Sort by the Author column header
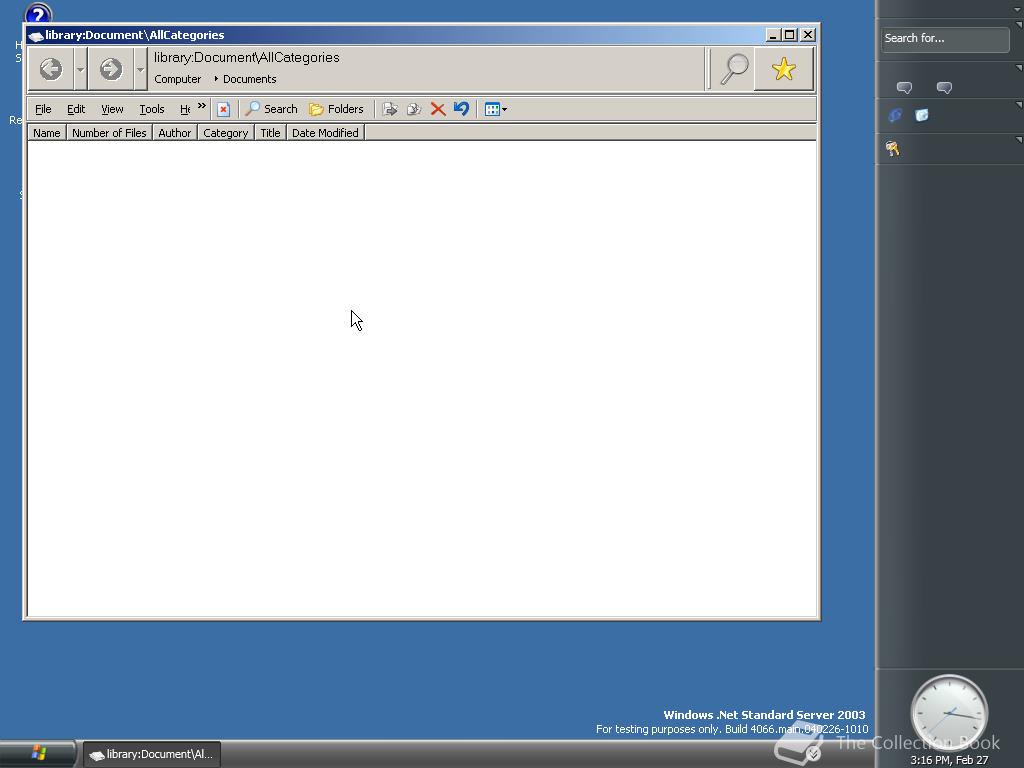The image size is (1024, 768). tap(174, 133)
